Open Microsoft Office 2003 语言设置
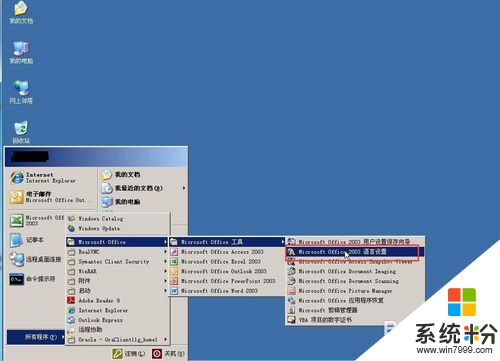500x361 pixels. point(355,252)
